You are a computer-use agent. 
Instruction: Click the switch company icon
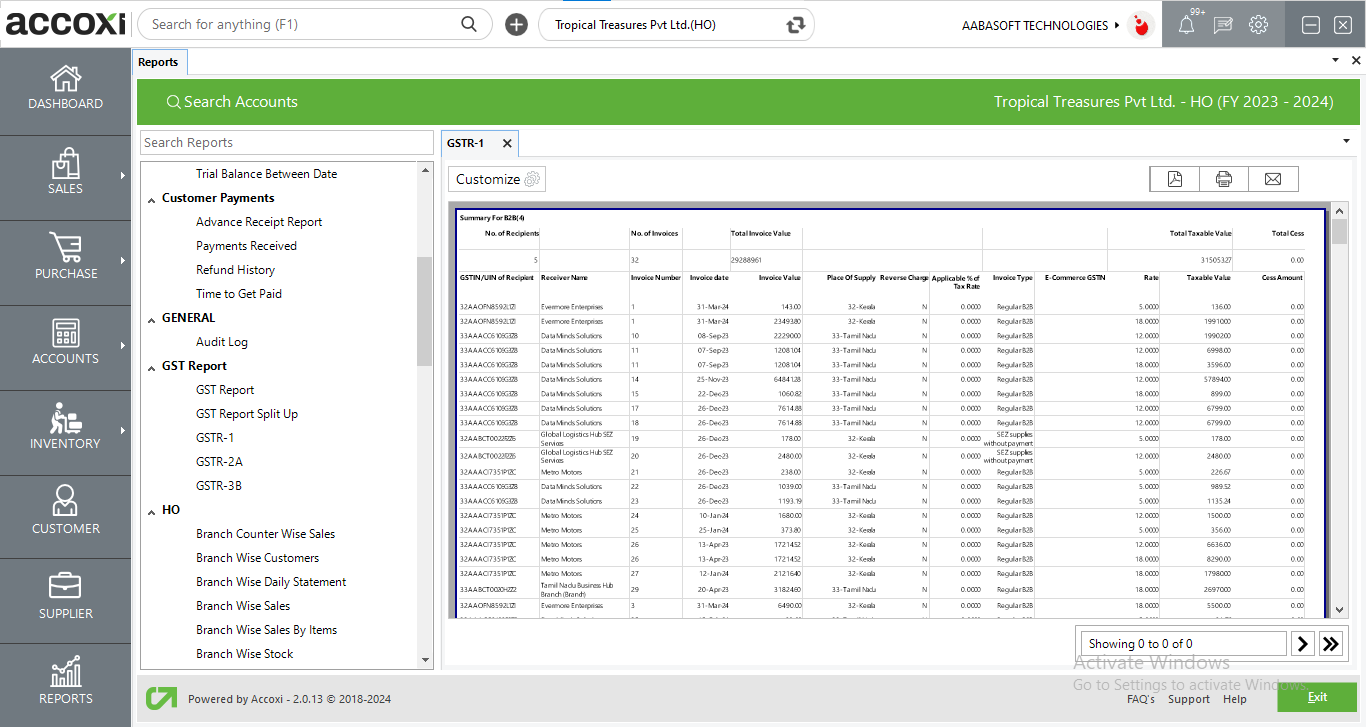tap(796, 25)
